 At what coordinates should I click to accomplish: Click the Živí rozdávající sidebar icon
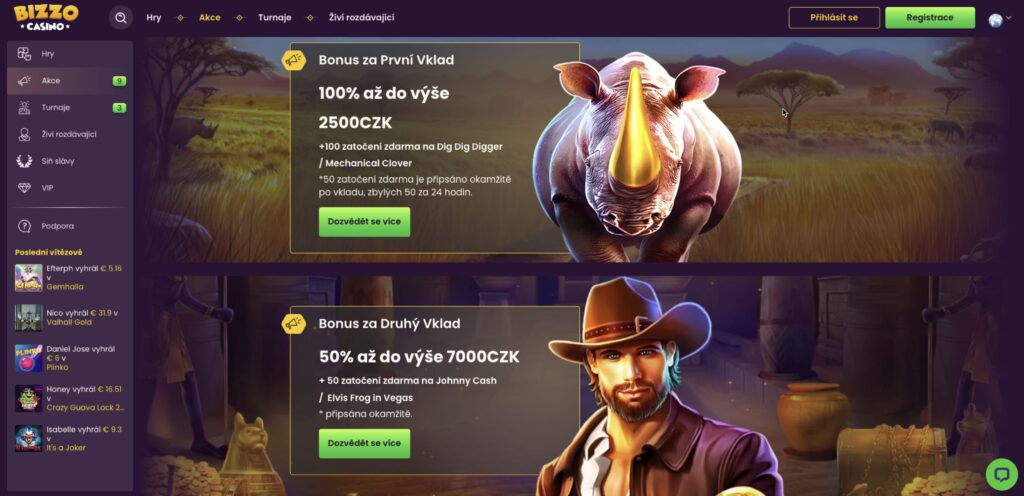(x=24, y=134)
